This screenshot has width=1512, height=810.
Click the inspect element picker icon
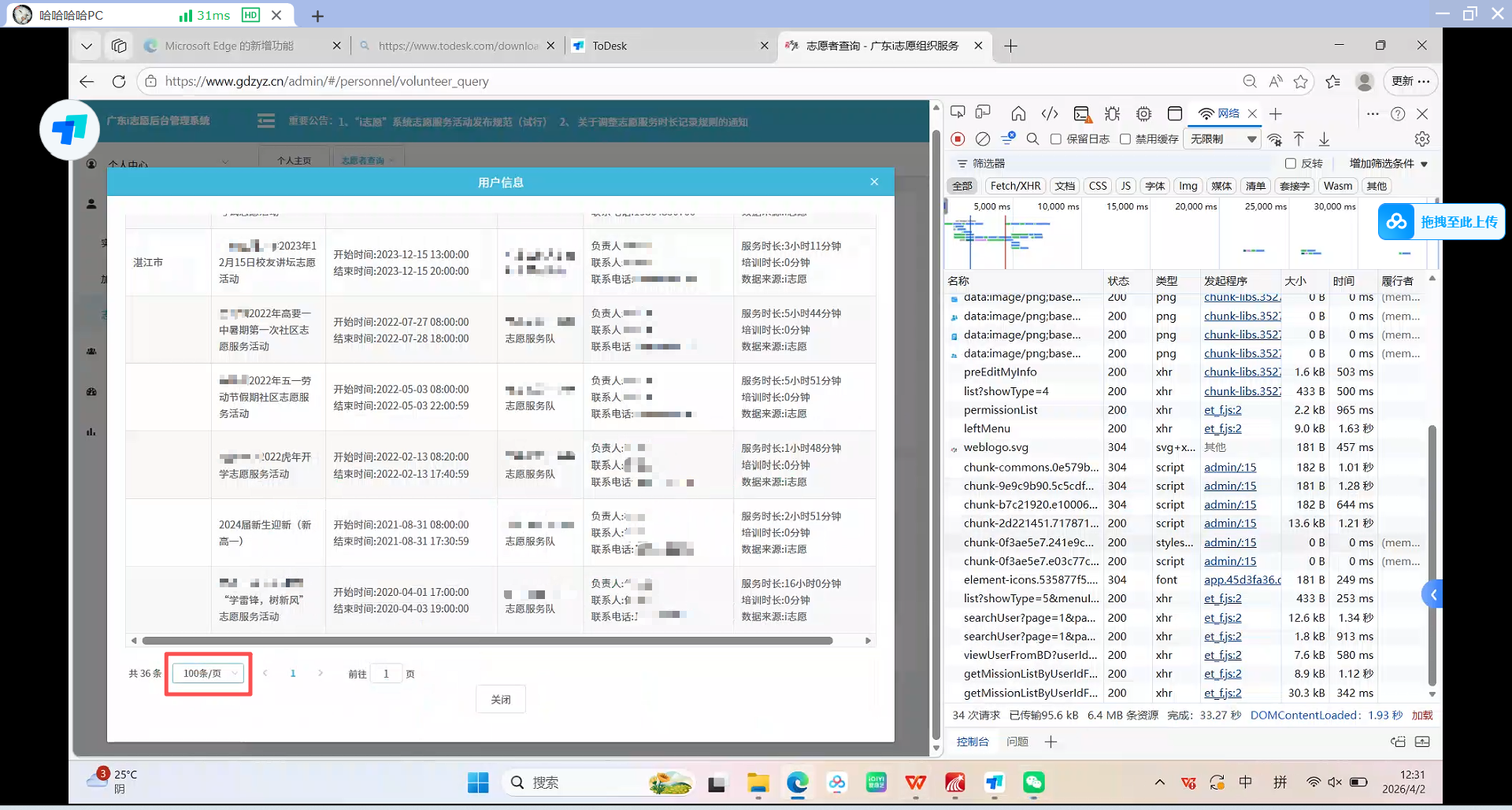pos(958,113)
